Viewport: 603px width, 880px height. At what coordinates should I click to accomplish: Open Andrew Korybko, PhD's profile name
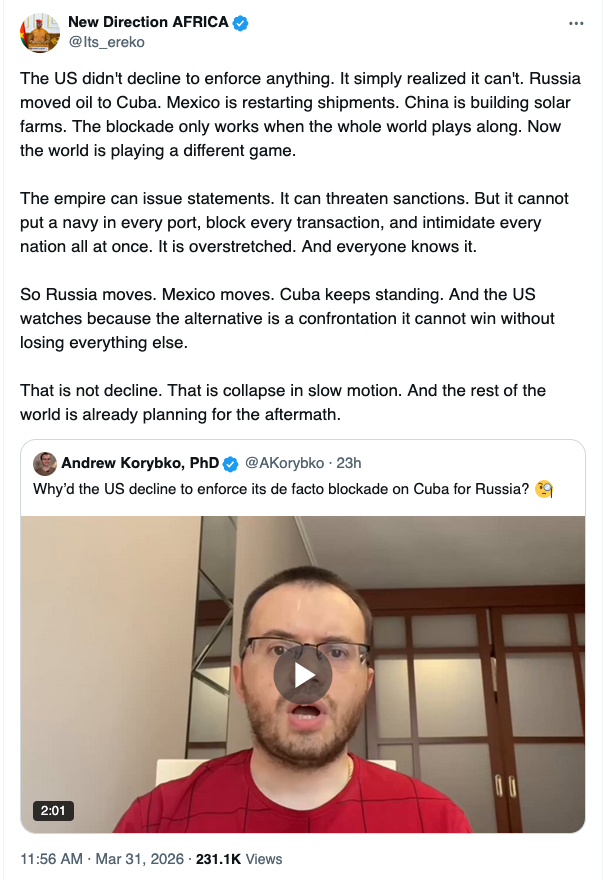[x=140, y=463]
